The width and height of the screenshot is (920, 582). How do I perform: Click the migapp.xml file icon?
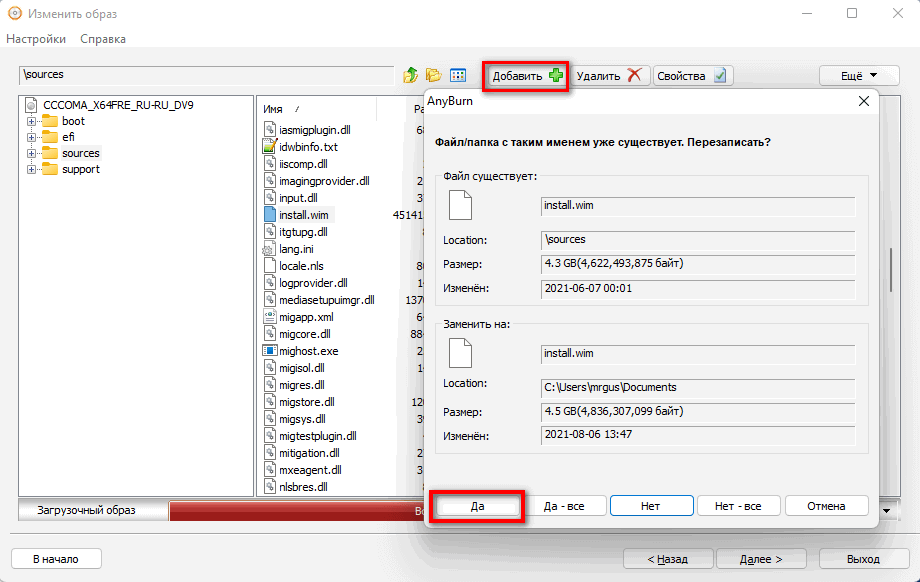pos(269,317)
